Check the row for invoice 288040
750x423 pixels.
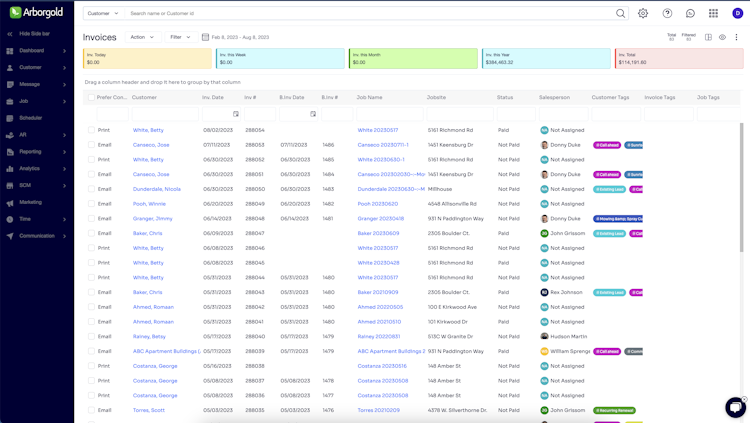[91, 336]
